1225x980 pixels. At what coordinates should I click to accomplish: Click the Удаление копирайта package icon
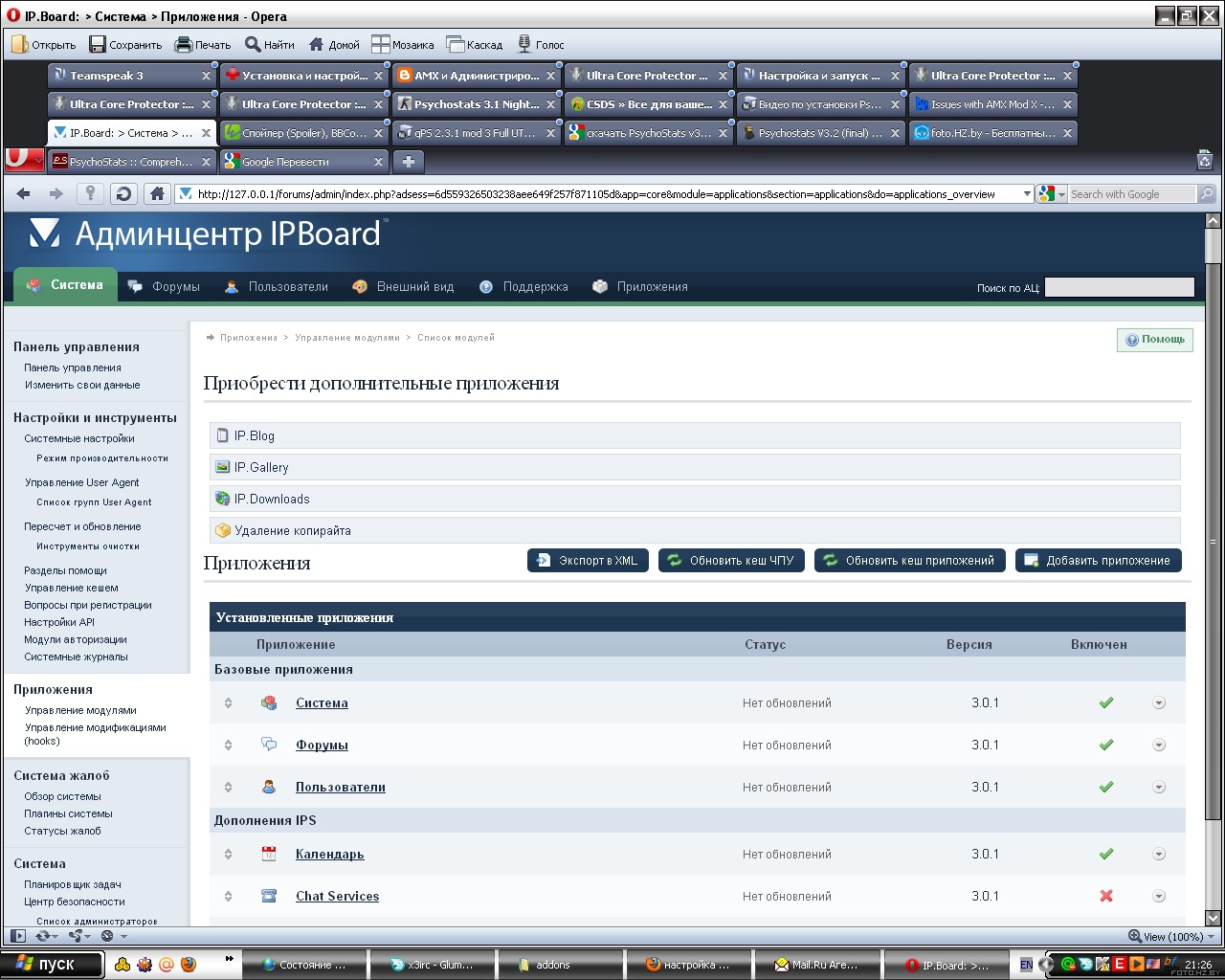(x=223, y=530)
